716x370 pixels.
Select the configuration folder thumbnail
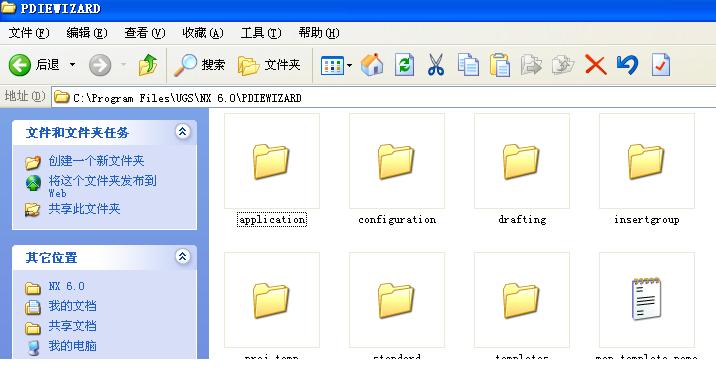397,161
